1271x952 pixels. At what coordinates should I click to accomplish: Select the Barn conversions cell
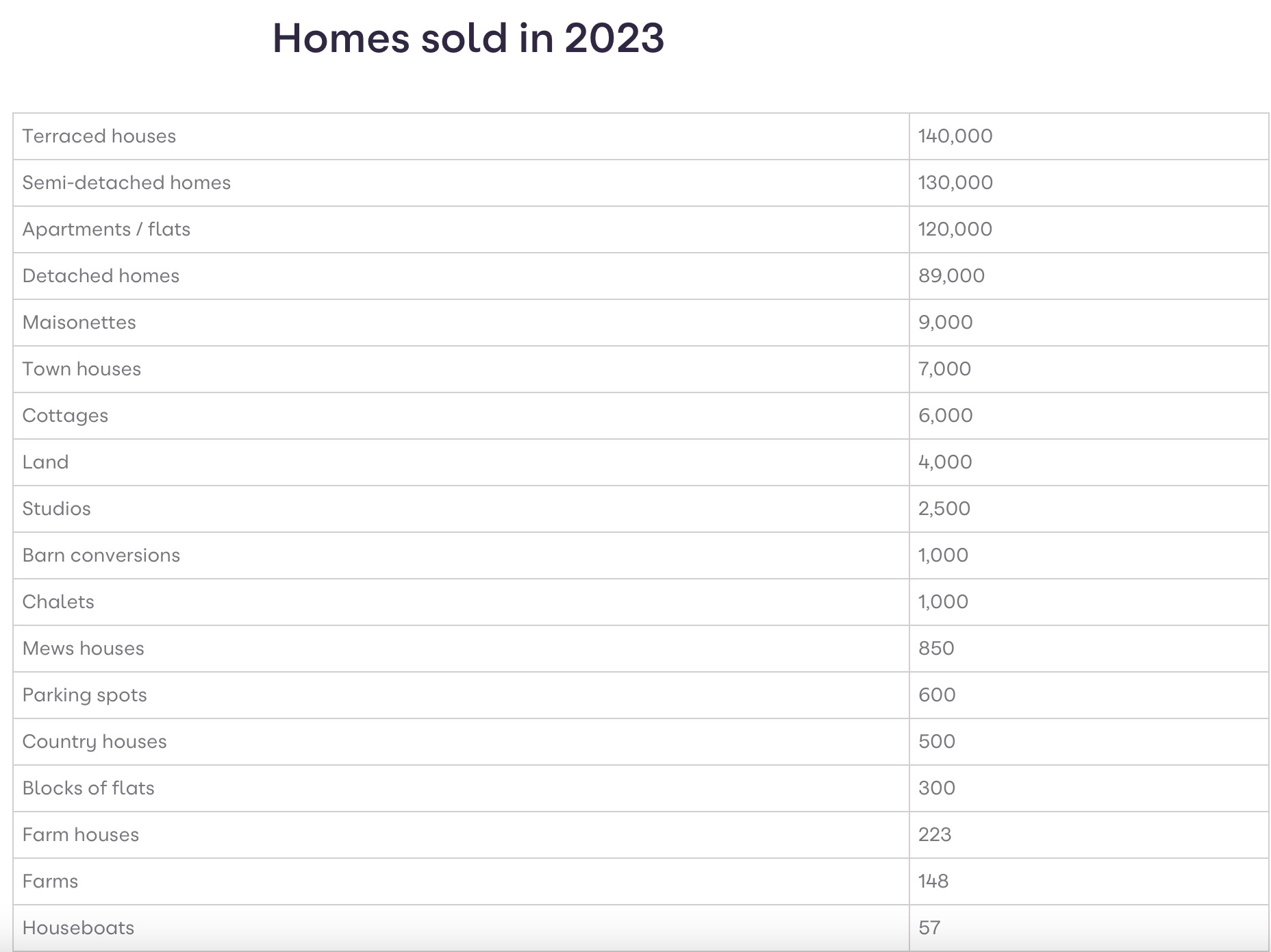[x=101, y=555]
